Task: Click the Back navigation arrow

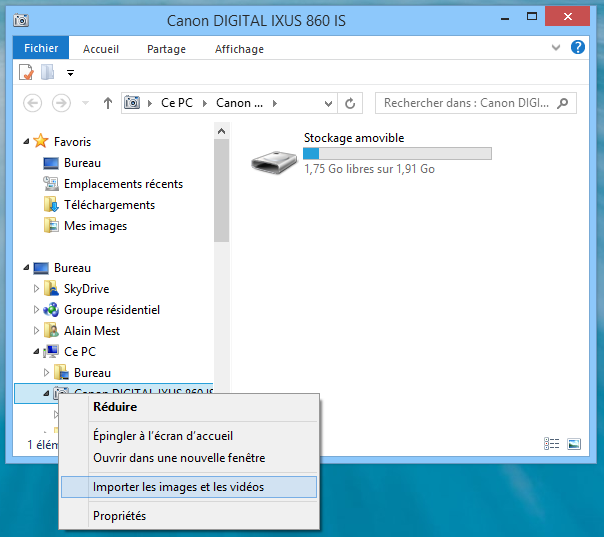Action: 32,103
